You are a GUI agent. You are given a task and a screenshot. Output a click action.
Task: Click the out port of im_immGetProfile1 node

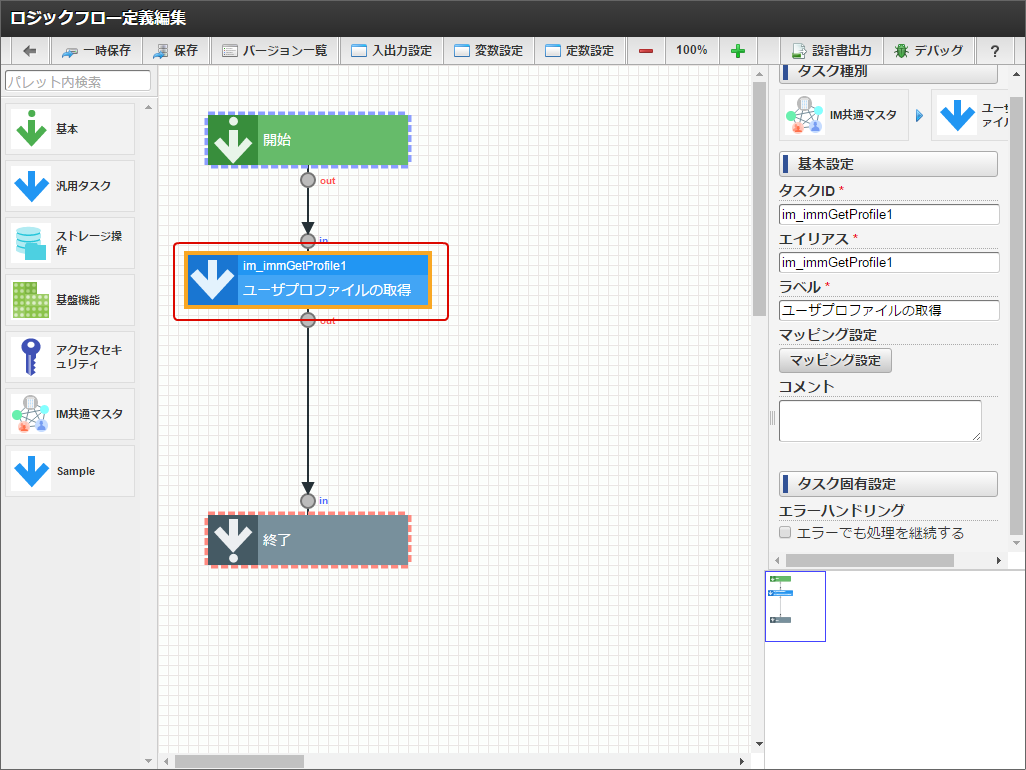click(x=308, y=320)
